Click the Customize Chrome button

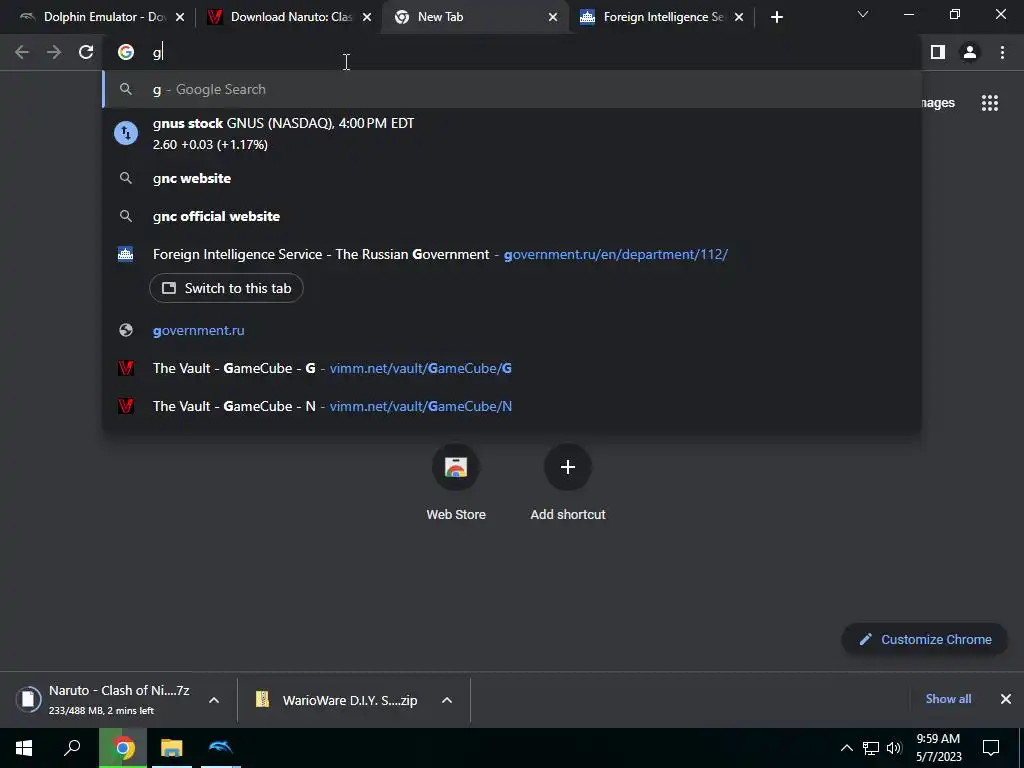point(925,639)
